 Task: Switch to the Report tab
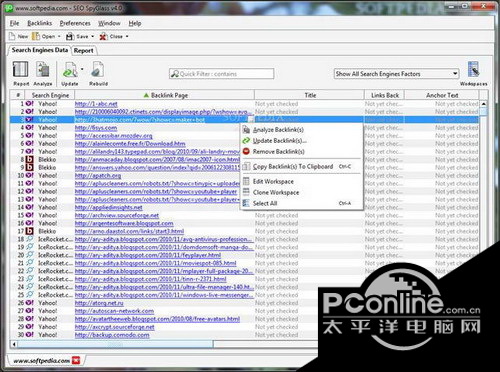[x=84, y=51]
